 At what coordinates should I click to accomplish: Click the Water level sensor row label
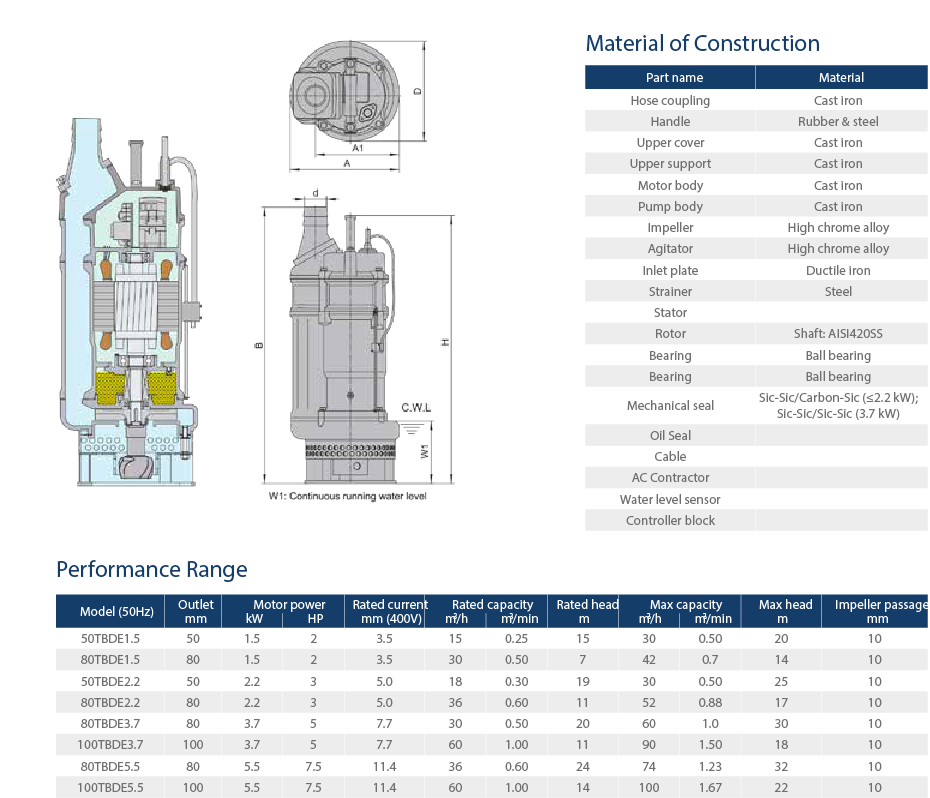[x=670, y=499]
